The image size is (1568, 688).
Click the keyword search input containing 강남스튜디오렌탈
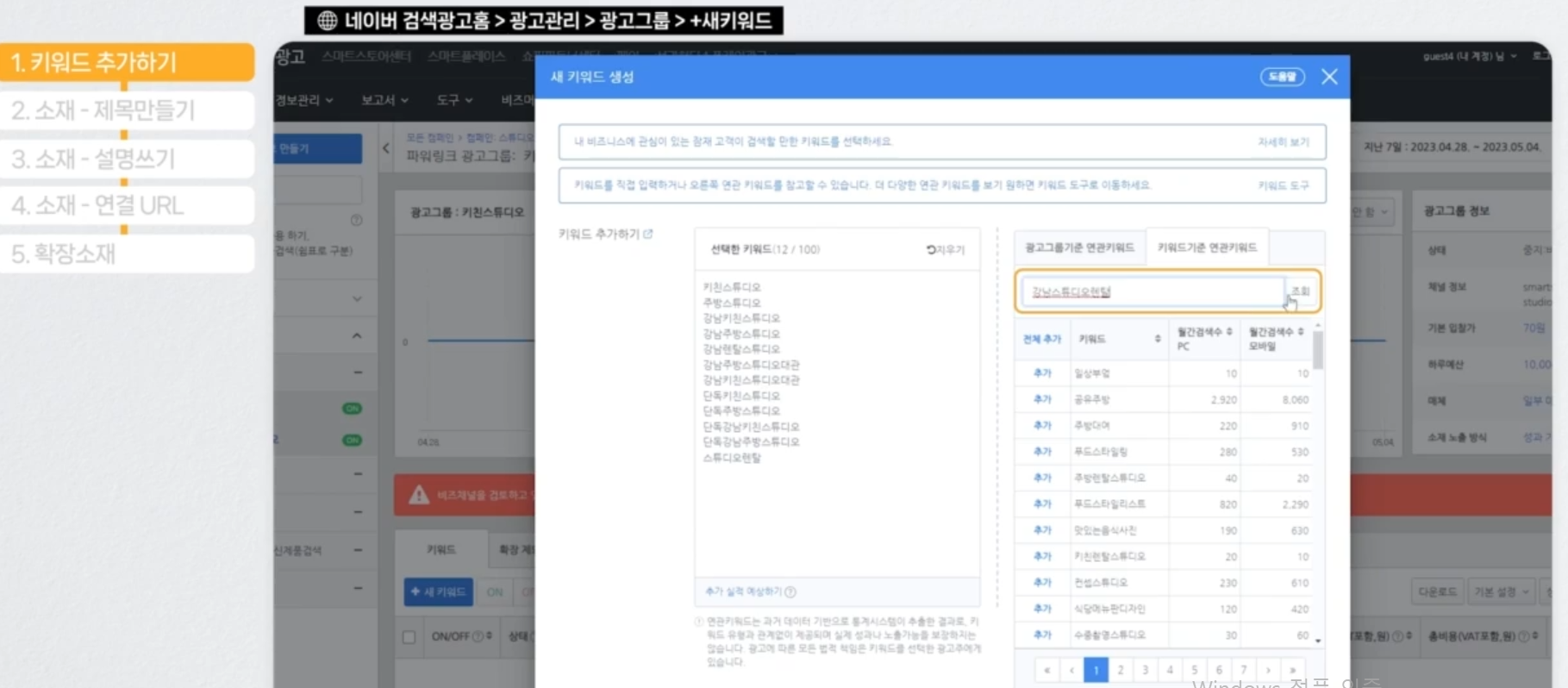[1153, 291]
